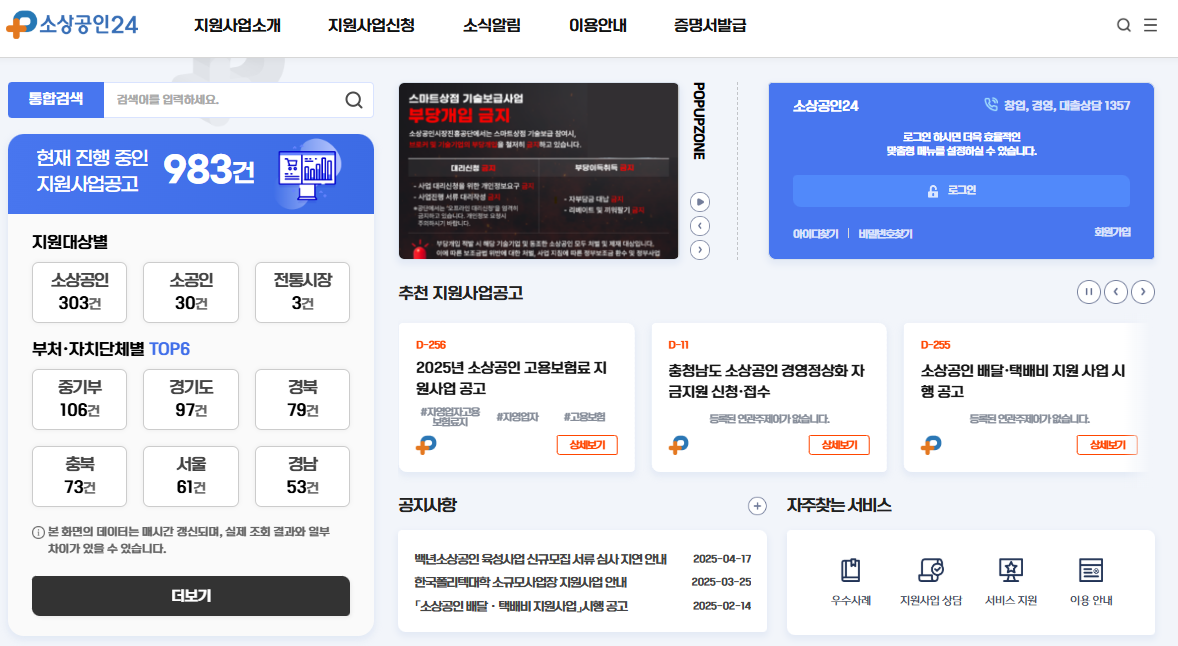Click the #고용보험 hashtag
The width and height of the screenshot is (1178, 646).
click(584, 417)
